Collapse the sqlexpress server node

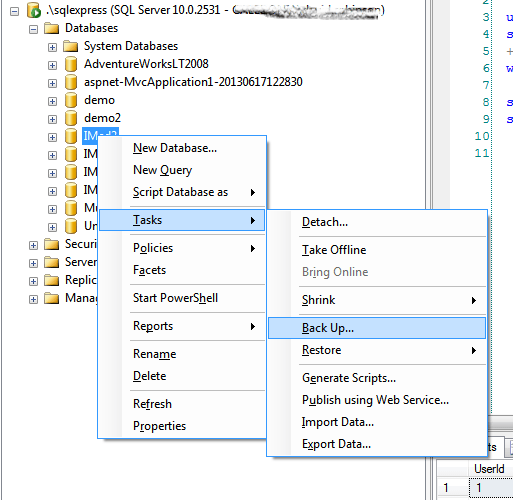pyautogui.click(x=14, y=12)
